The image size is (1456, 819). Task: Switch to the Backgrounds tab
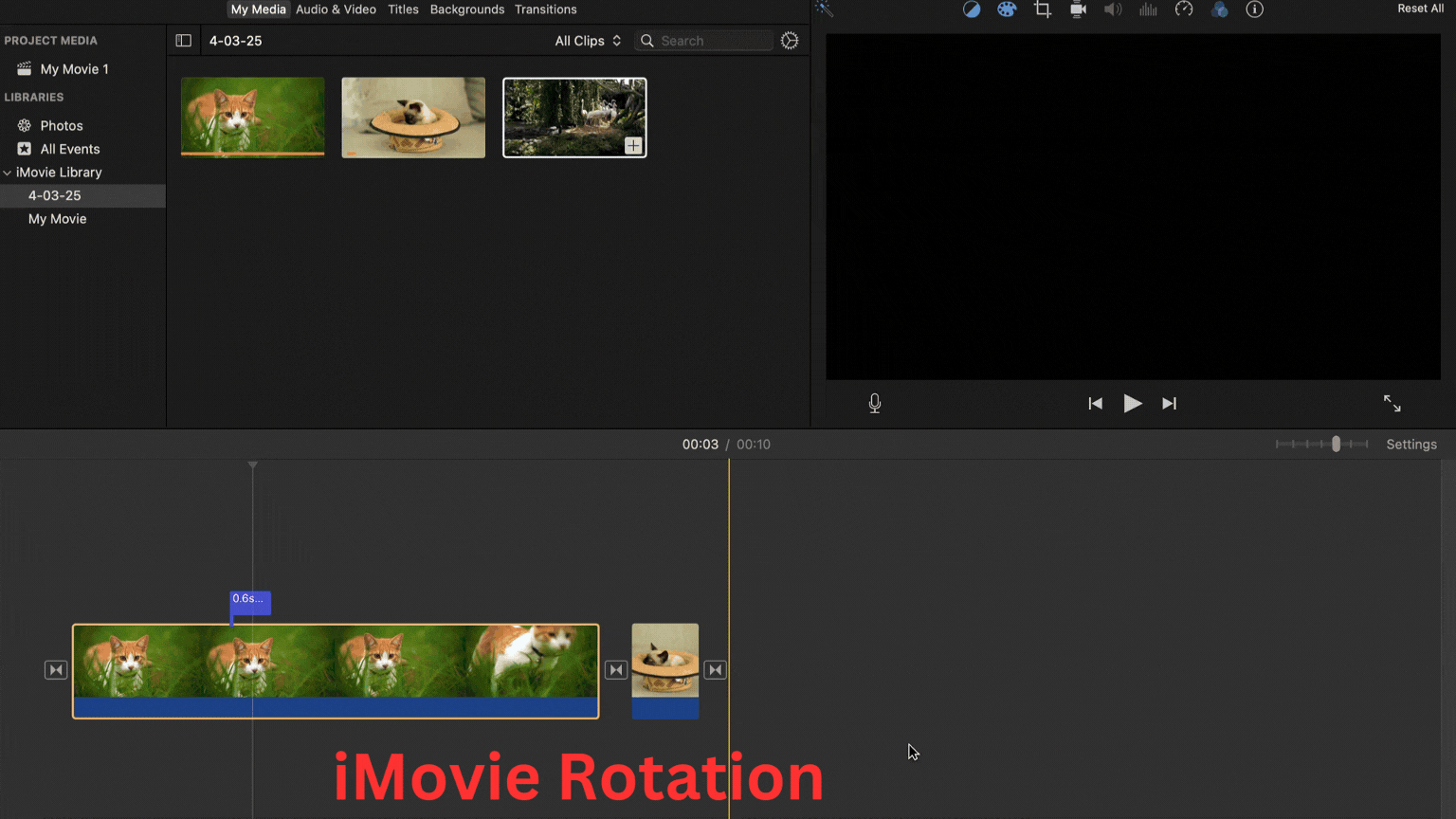(x=467, y=9)
